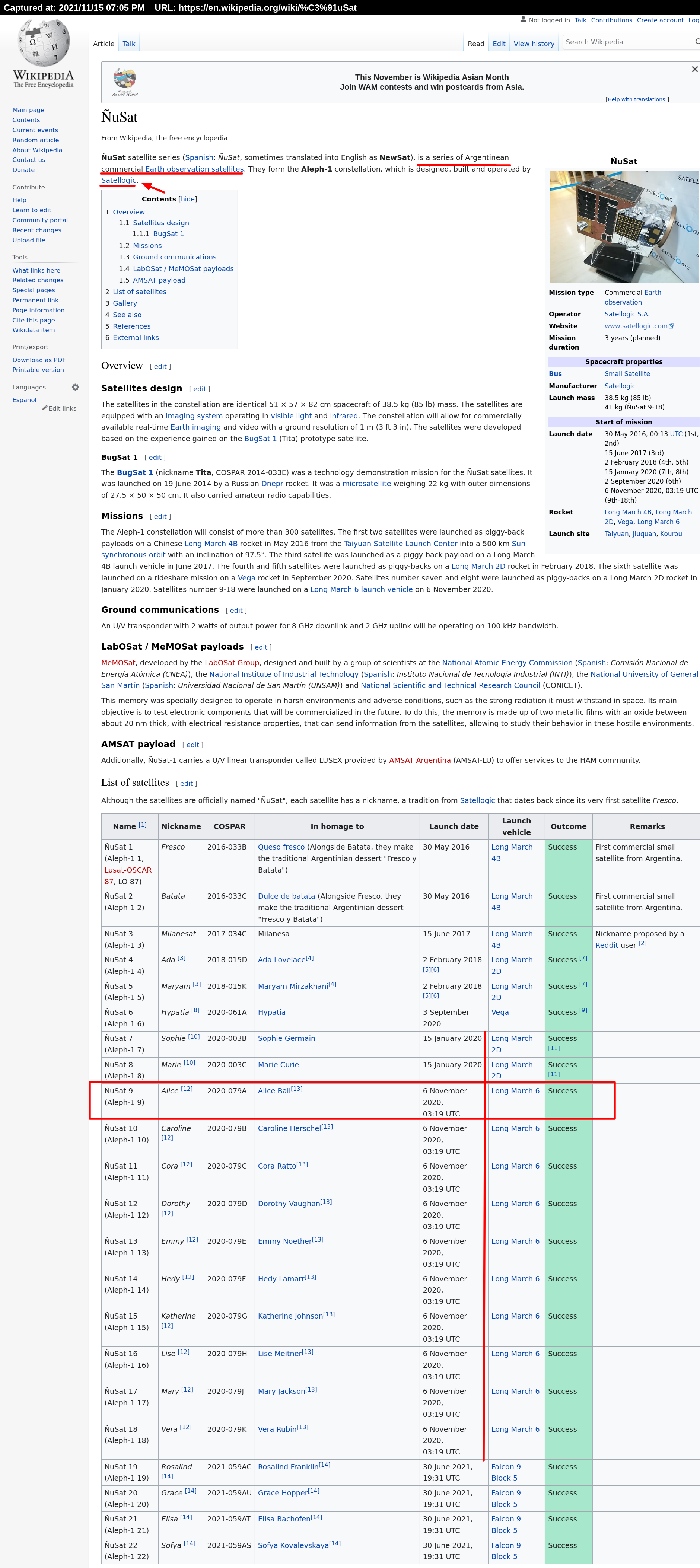Switch to the Article tab
The height and width of the screenshot is (1568, 700).
point(104,44)
